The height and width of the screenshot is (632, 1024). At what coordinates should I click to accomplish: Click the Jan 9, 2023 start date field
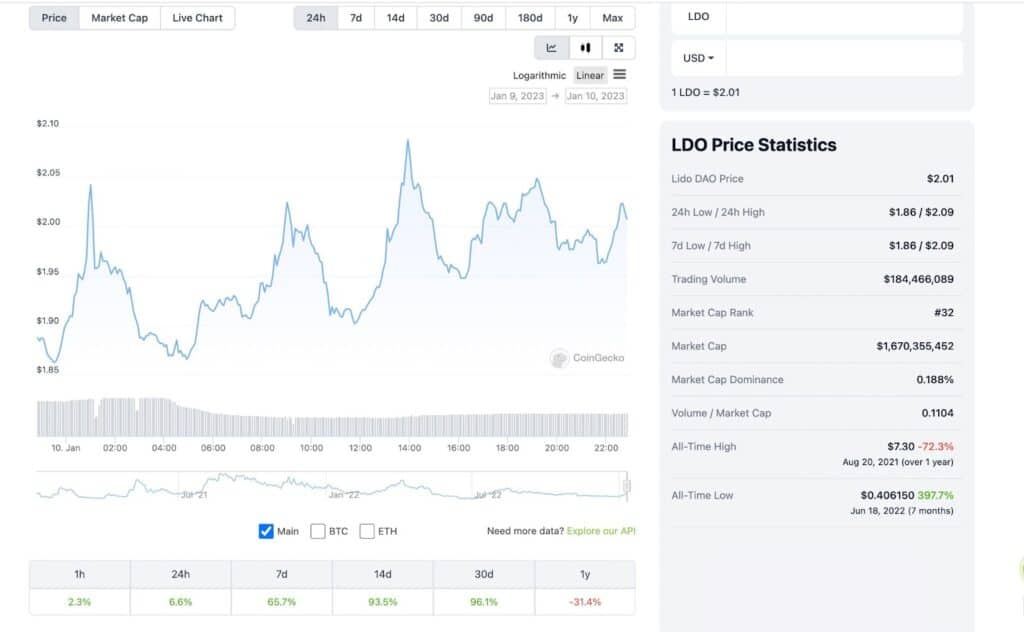pos(517,96)
